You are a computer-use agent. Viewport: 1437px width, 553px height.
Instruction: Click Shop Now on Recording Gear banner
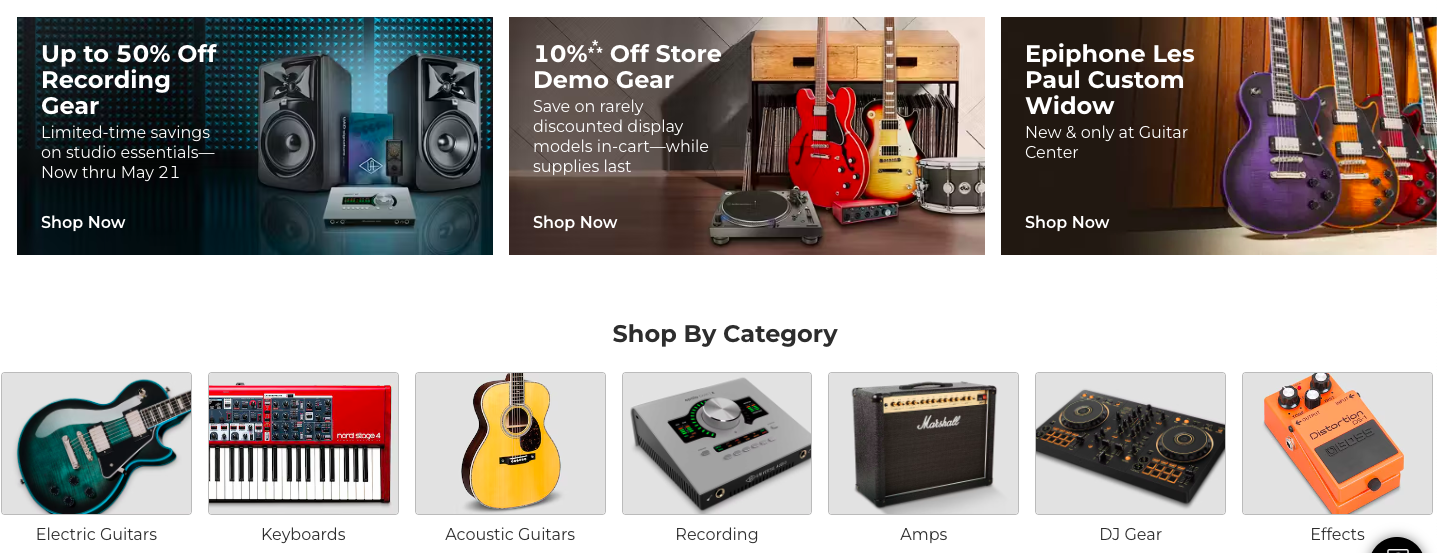coord(83,222)
